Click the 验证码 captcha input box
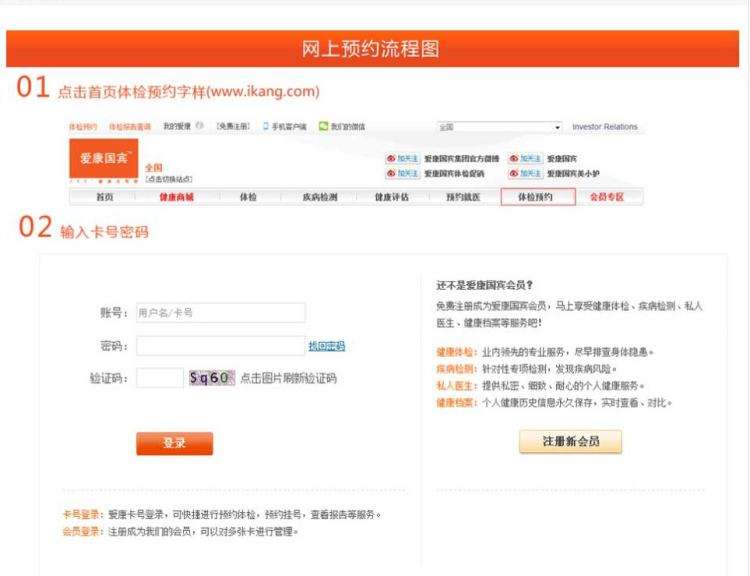The height and width of the screenshot is (576, 750). (x=159, y=378)
